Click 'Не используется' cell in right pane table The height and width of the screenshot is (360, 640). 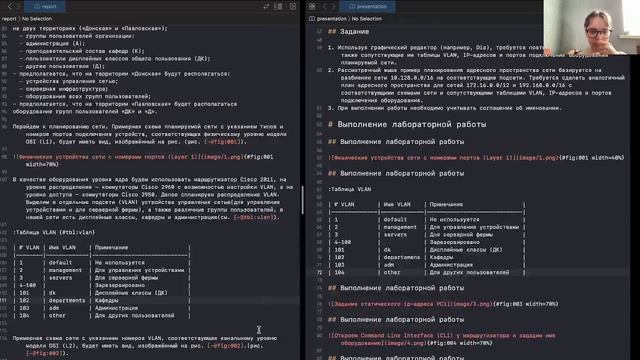click(x=454, y=220)
